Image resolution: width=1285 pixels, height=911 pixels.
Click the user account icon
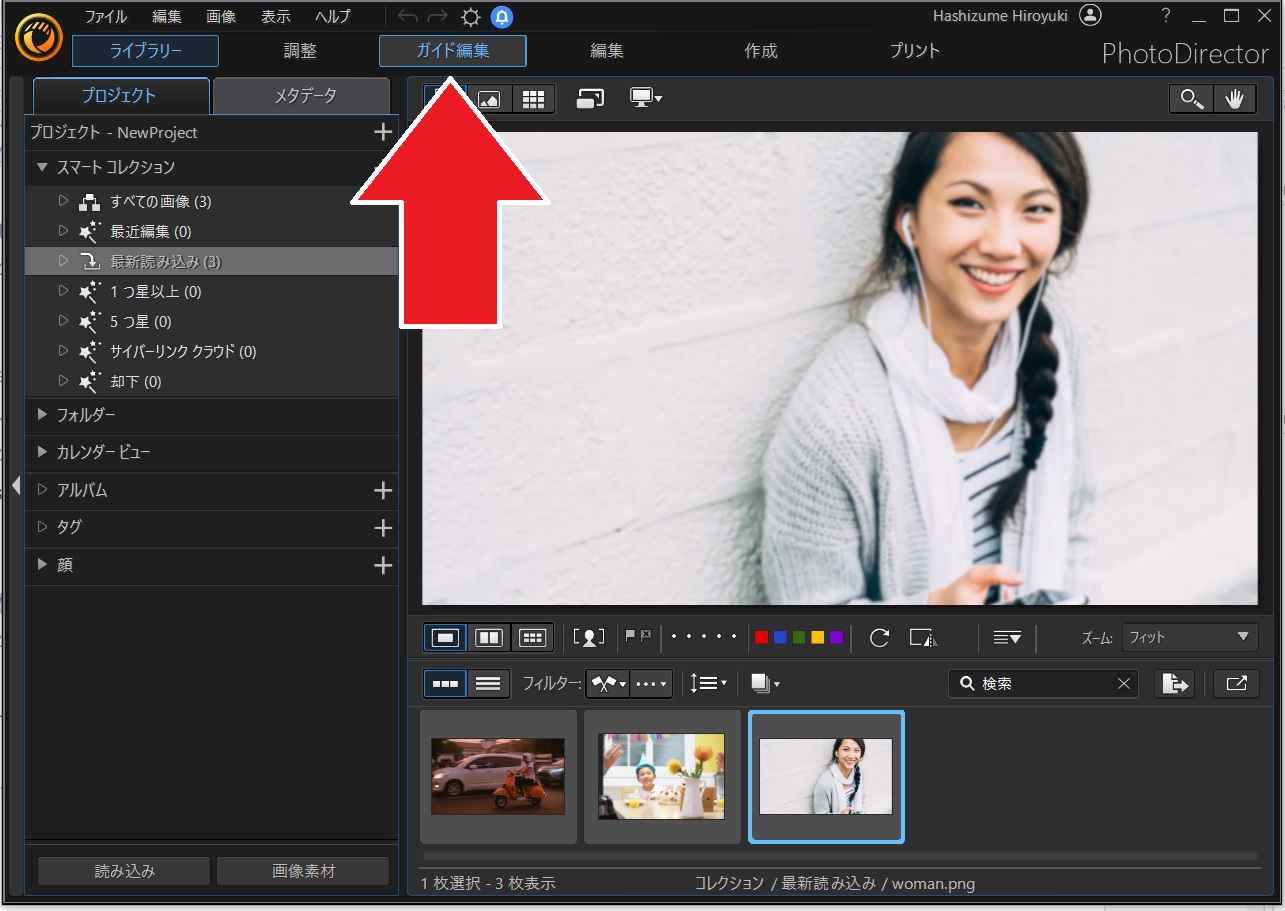[x=1091, y=15]
